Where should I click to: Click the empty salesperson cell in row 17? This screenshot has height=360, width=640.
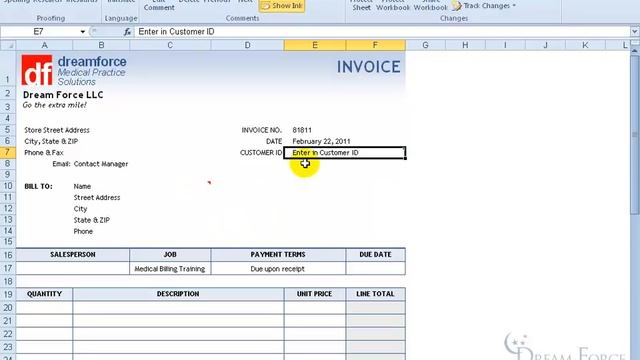[73, 269]
